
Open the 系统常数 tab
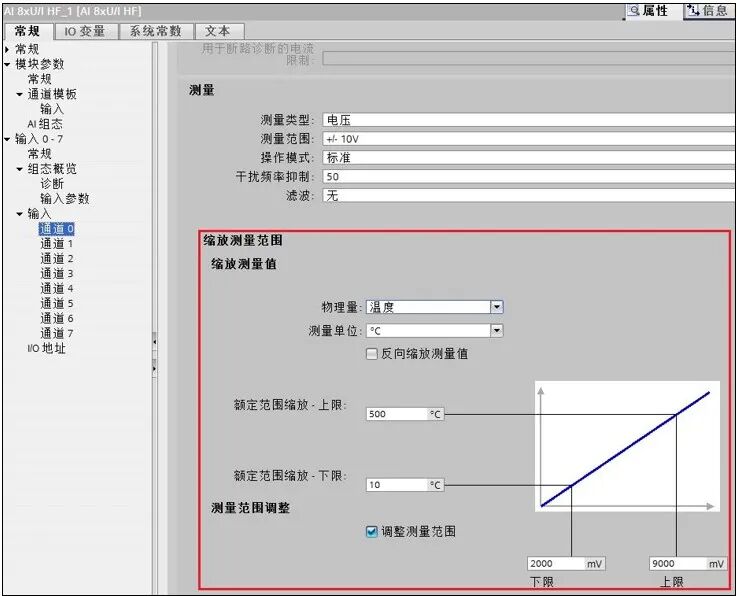[x=156, y=31]
